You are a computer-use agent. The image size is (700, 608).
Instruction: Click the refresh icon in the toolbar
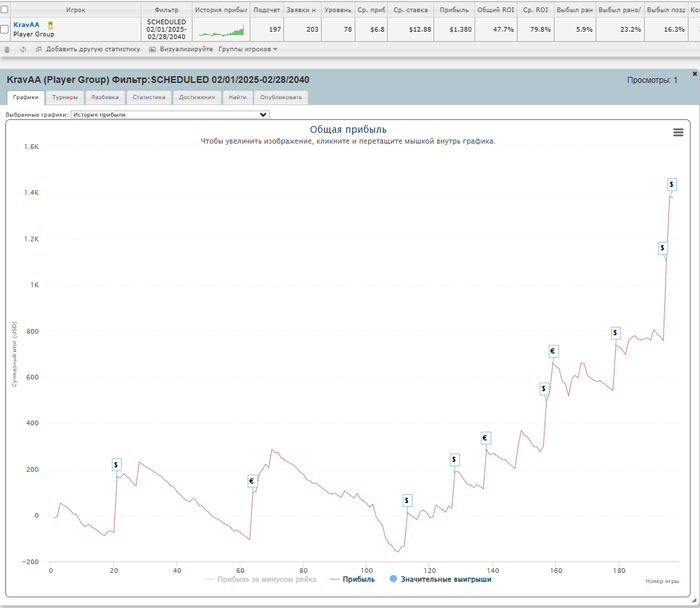coord(23,49)
